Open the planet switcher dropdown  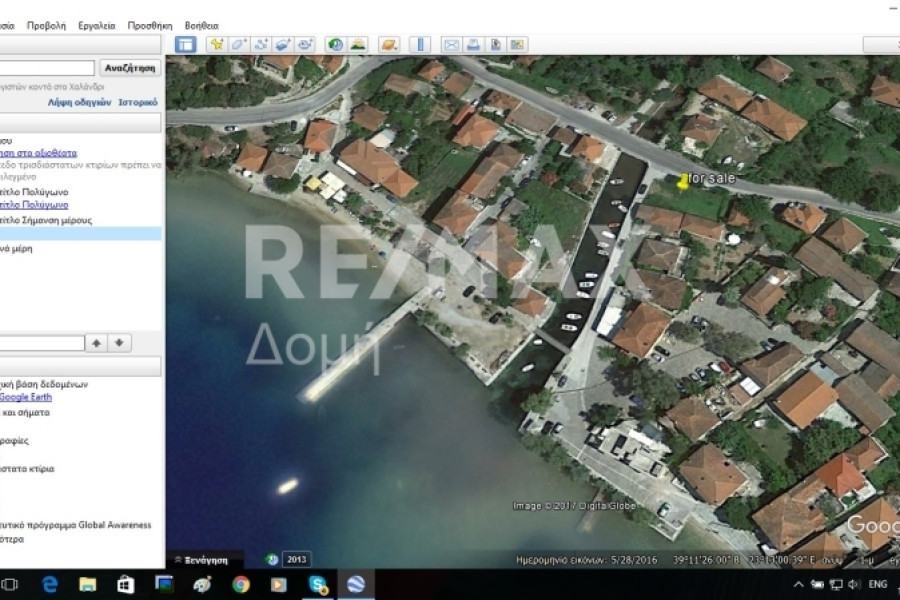pyautogui.click(x=388, y=44)
